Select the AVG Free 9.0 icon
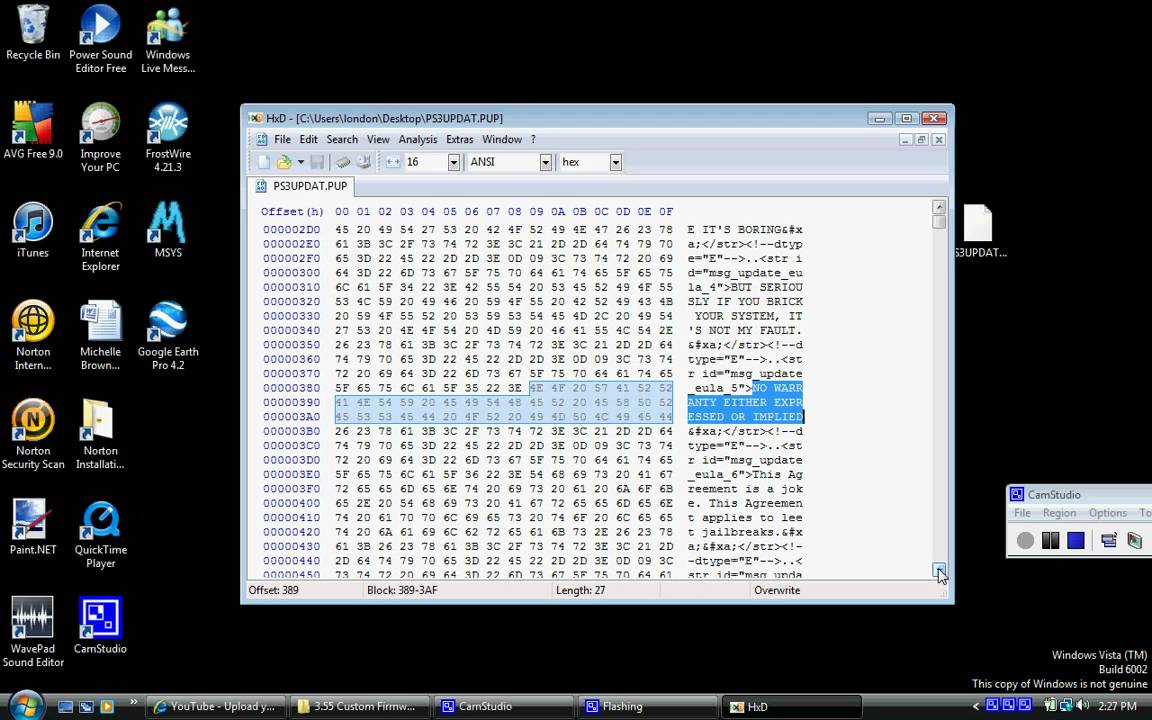 pos(33,131)
